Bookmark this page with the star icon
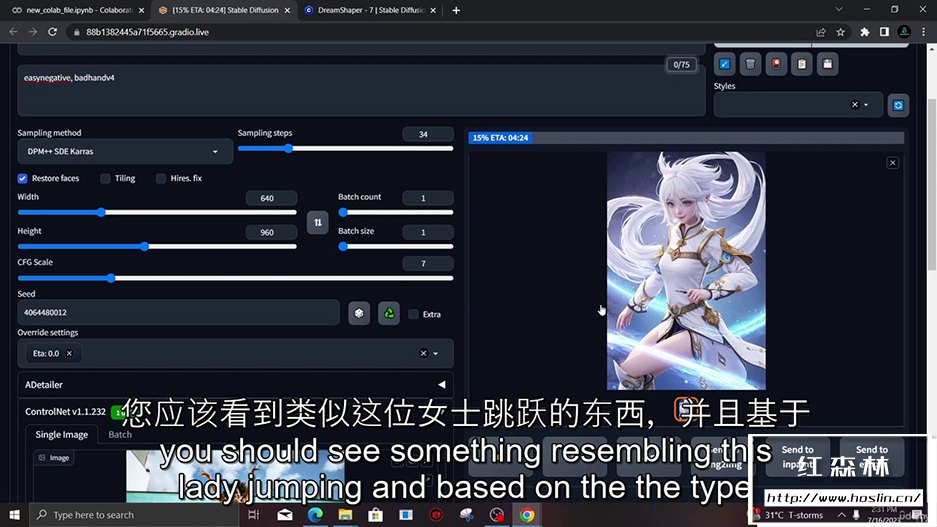This screenshot has width=937, height=527. pyautogui.click(x=840, y=32)
